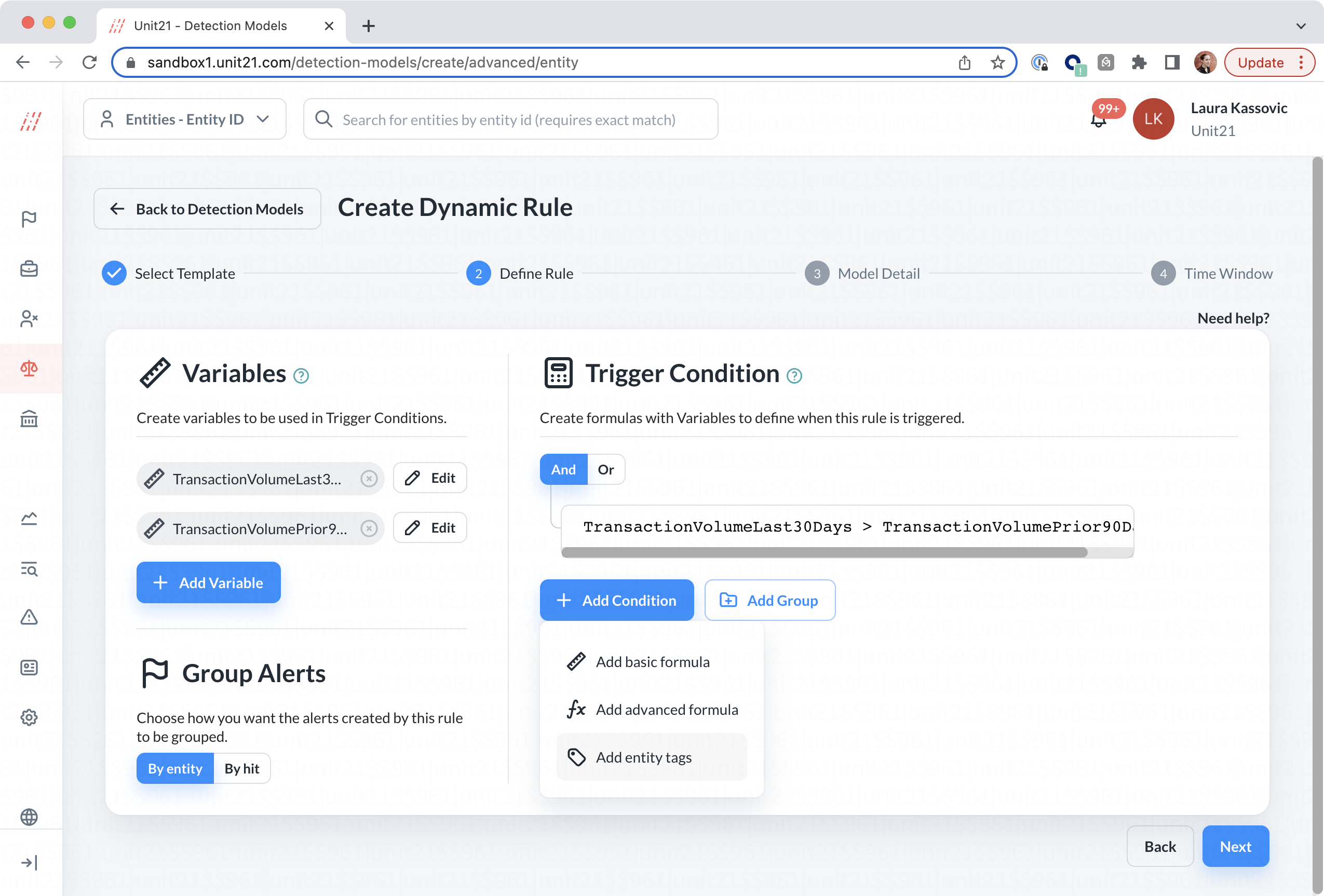This screenshot has width=1324, height=896.
Task: Click the Next button
Action: click(1235, 847)
